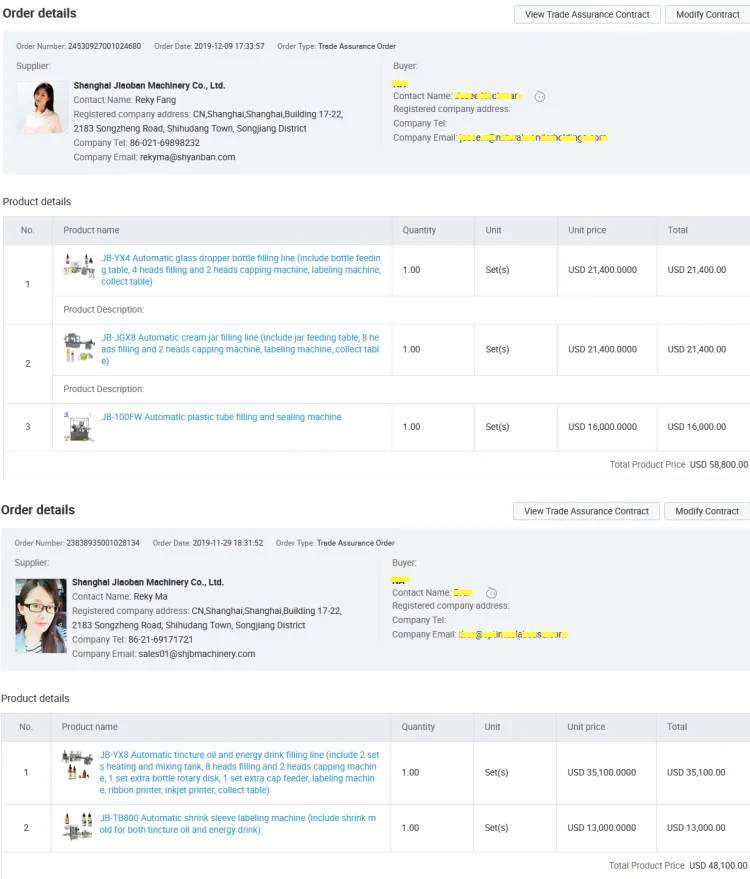Viewport: 750px width, 879px height.
Task: Click Product Description label under JB-YX4 row
Action: click(104, 310)
